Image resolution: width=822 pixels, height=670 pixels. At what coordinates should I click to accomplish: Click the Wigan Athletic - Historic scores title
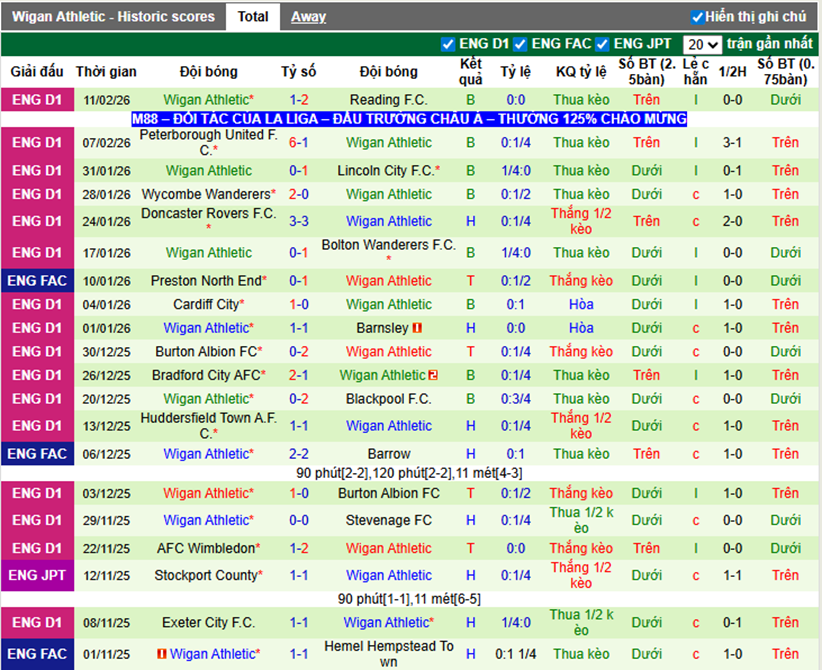click(113, 17)
